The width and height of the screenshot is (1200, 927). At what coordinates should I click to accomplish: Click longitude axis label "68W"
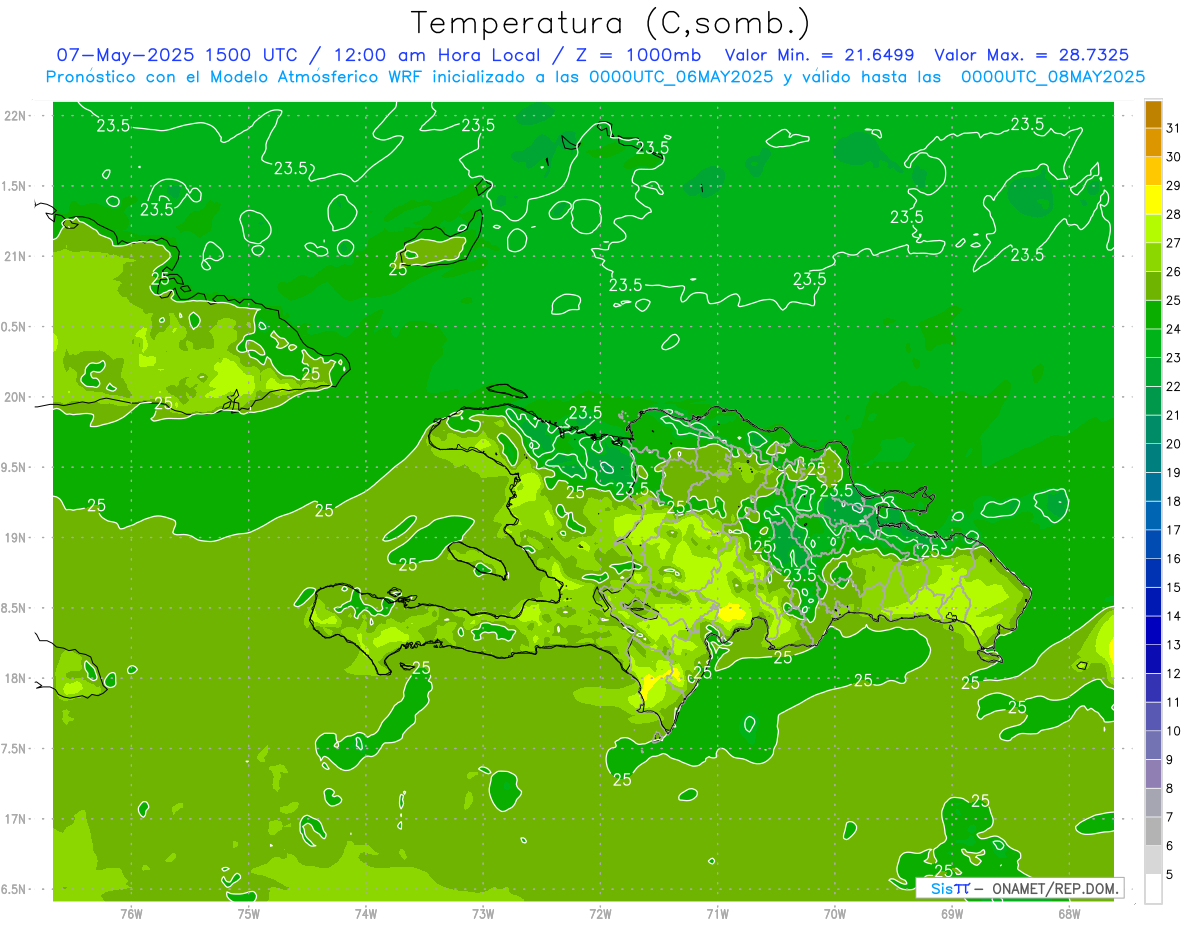[x=1069, y=913]
